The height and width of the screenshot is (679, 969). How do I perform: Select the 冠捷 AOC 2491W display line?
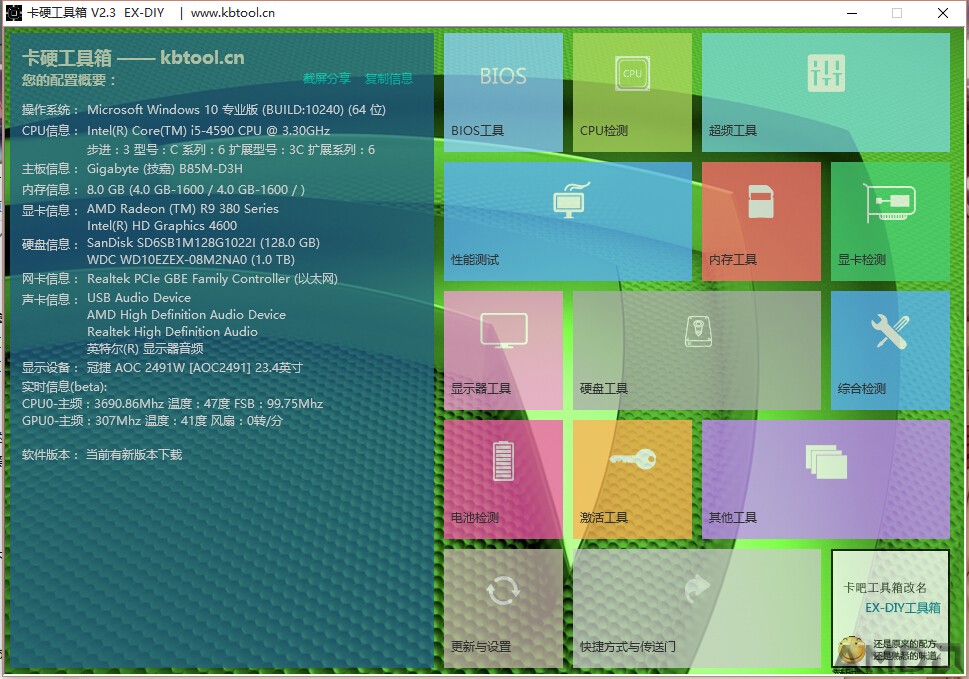[x=195, y=368]
